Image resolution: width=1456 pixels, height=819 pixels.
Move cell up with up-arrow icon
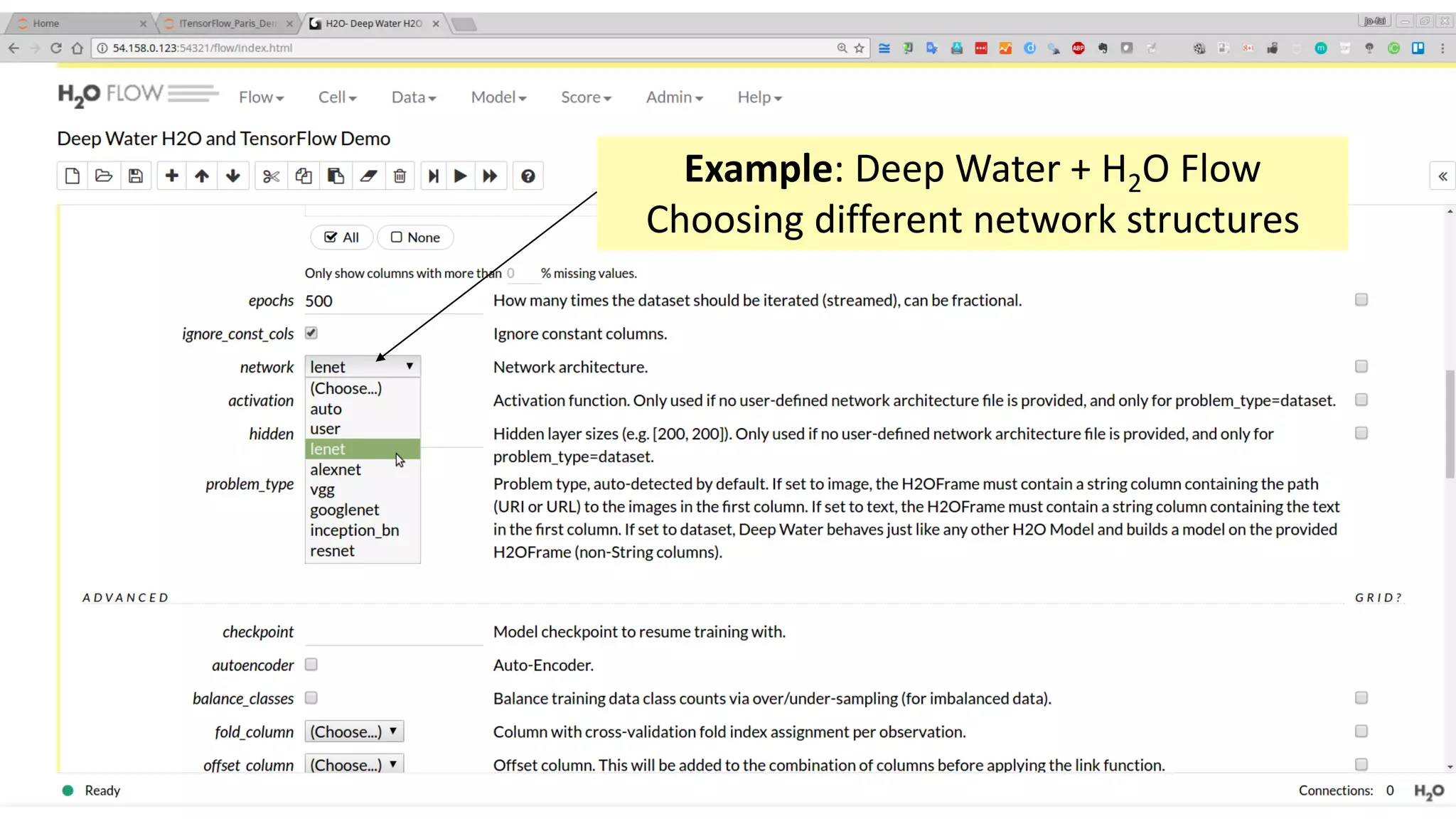[202, 176]
